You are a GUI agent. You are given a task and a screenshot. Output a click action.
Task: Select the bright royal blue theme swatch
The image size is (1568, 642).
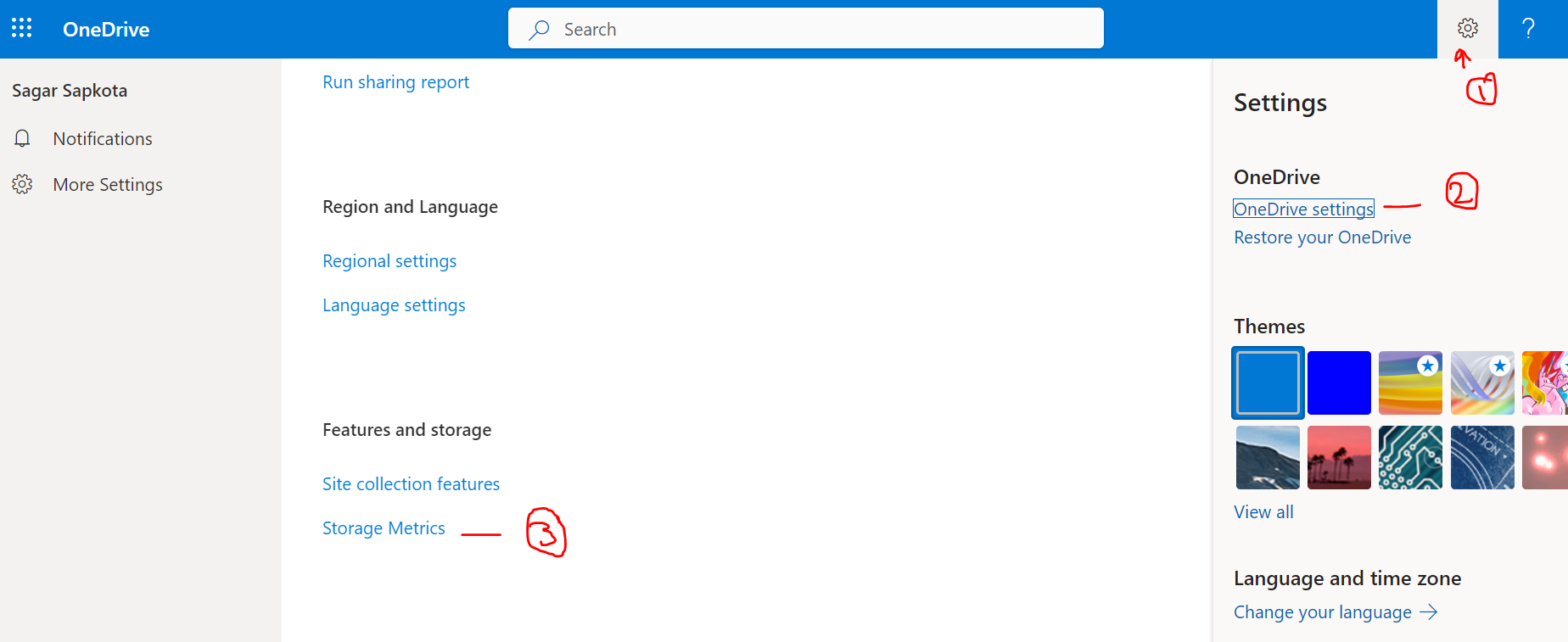click(1339, 382)
